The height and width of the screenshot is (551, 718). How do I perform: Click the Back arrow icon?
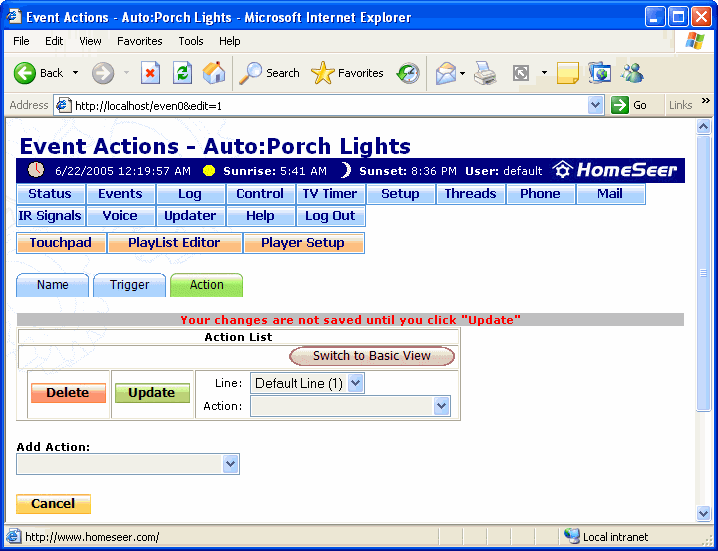point(25,73)
